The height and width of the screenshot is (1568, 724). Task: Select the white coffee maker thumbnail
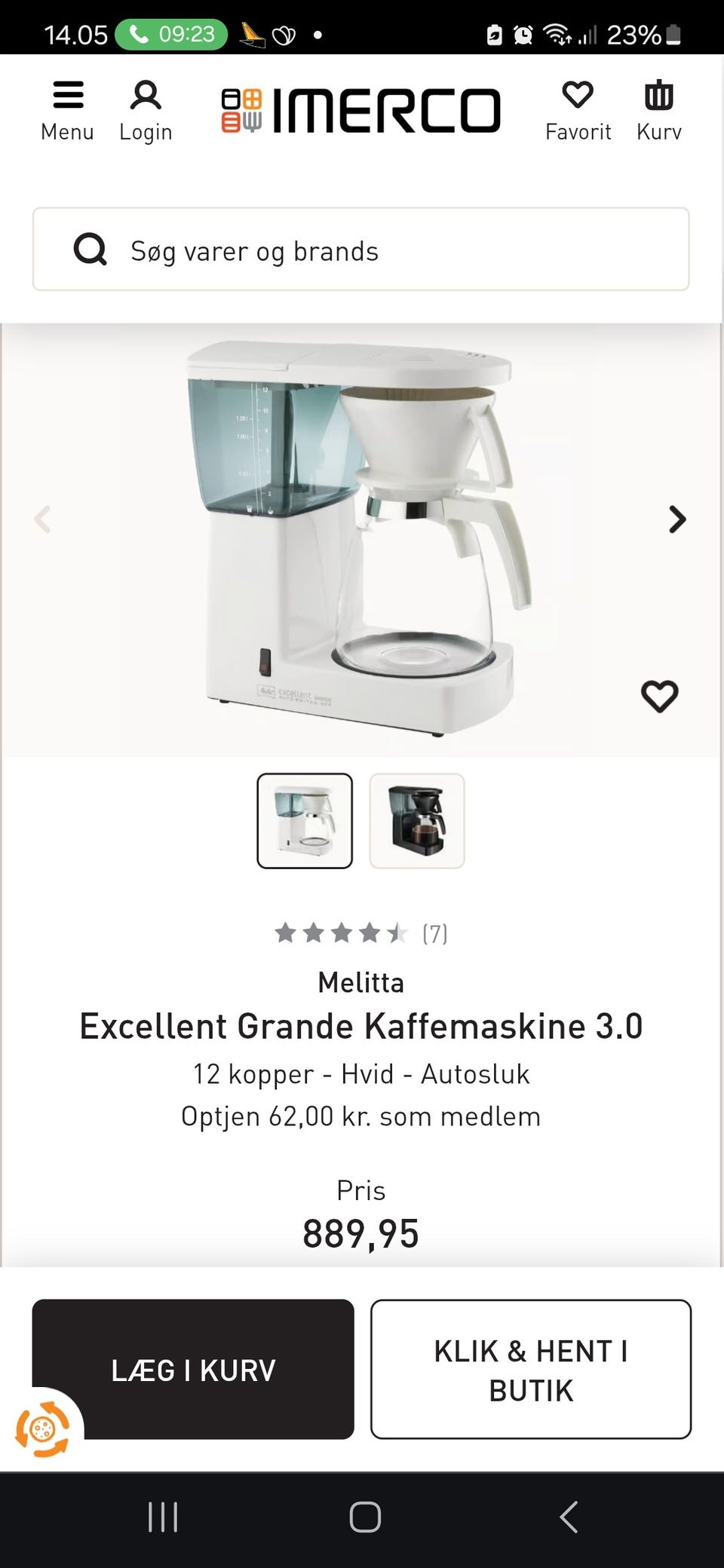click(305, 821)
